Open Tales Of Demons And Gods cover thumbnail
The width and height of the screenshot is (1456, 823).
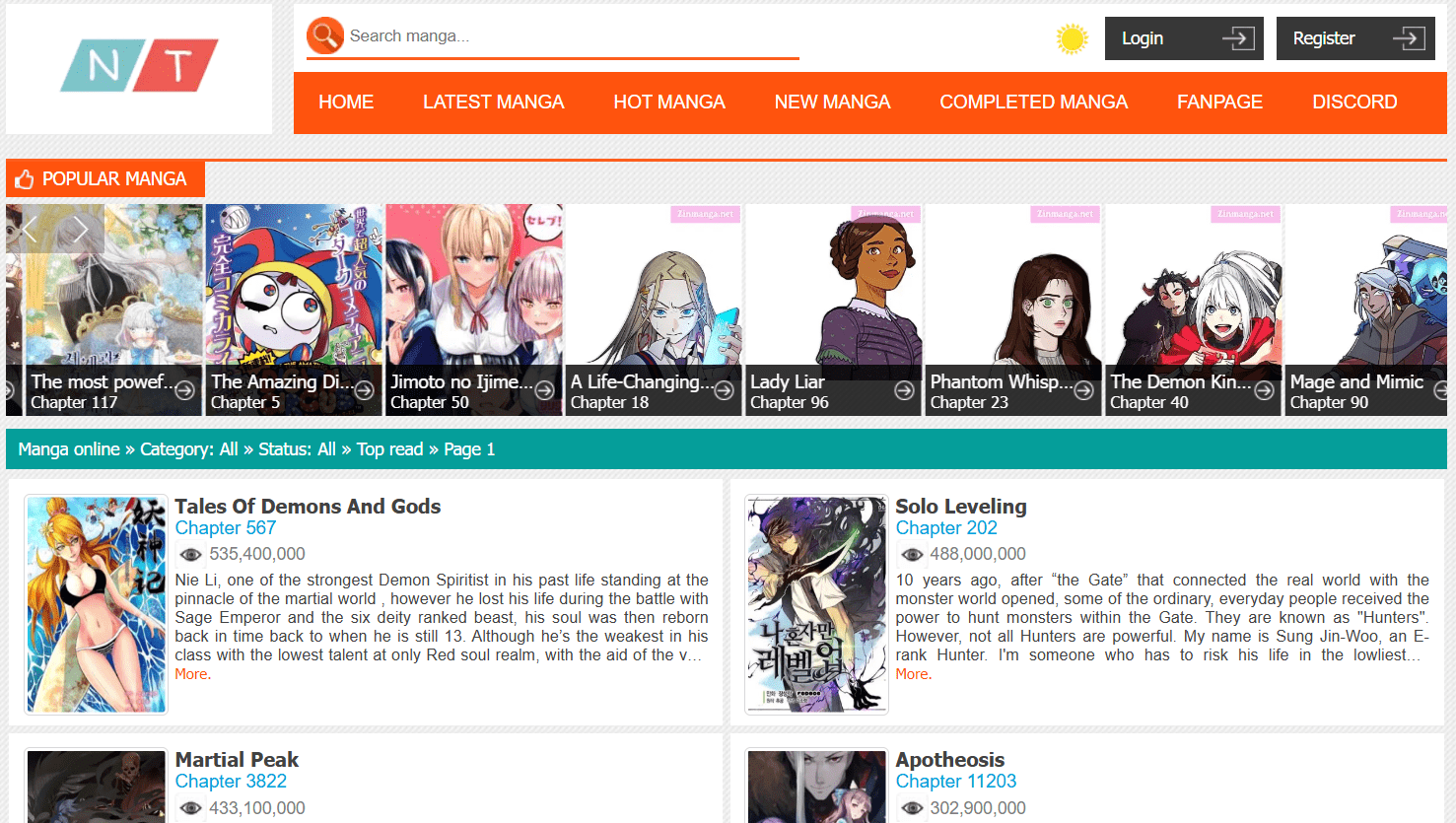point(97,604)
